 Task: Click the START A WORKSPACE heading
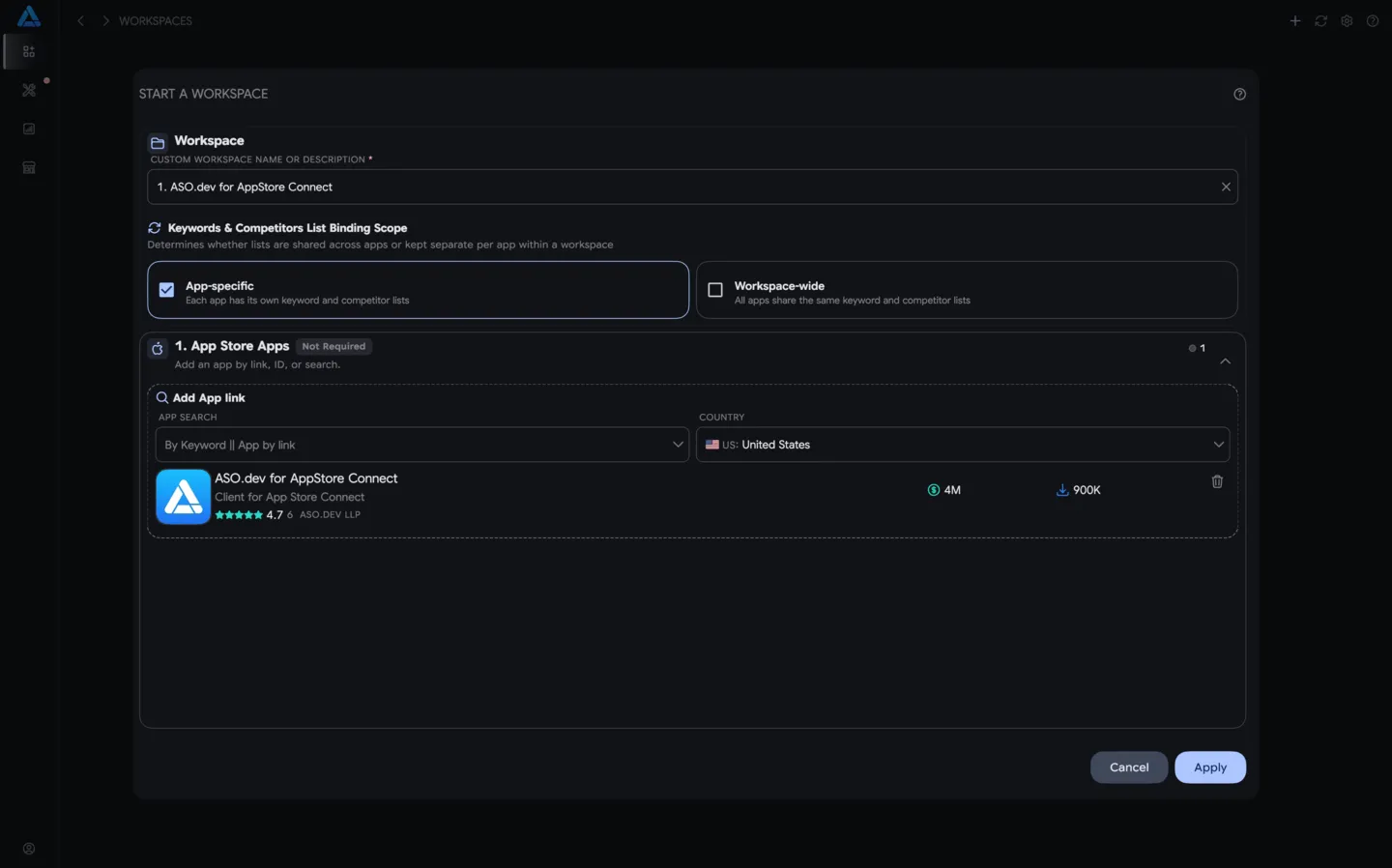coord(203,94)
